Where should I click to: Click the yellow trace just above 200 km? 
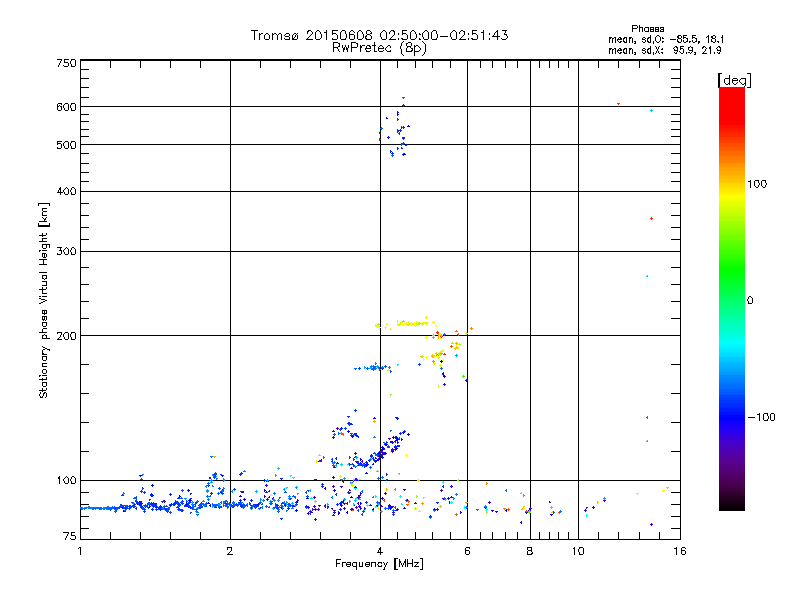407,323
